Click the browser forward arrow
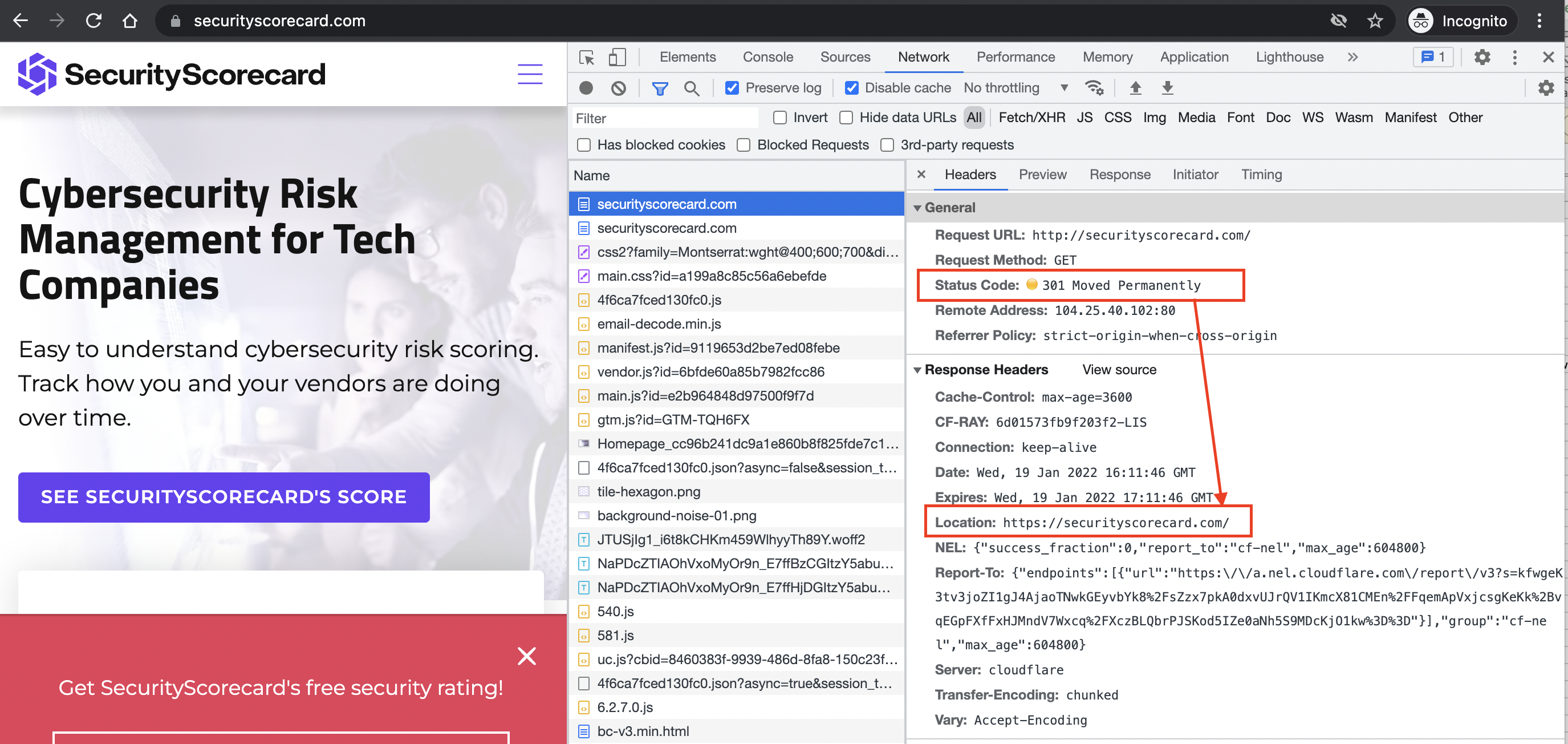Screen dimensions: 1568x744 click(x=56, y=21)
